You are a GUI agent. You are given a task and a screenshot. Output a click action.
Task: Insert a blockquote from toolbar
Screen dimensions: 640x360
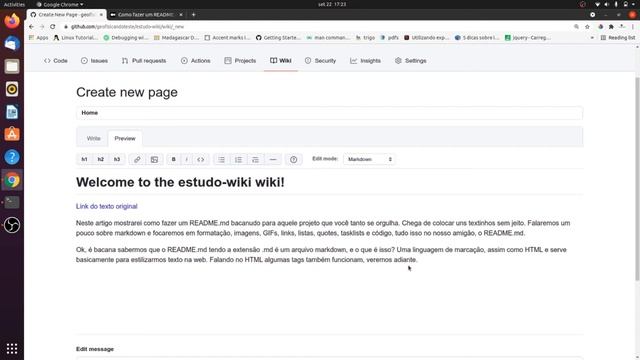[x=256, y=159]
